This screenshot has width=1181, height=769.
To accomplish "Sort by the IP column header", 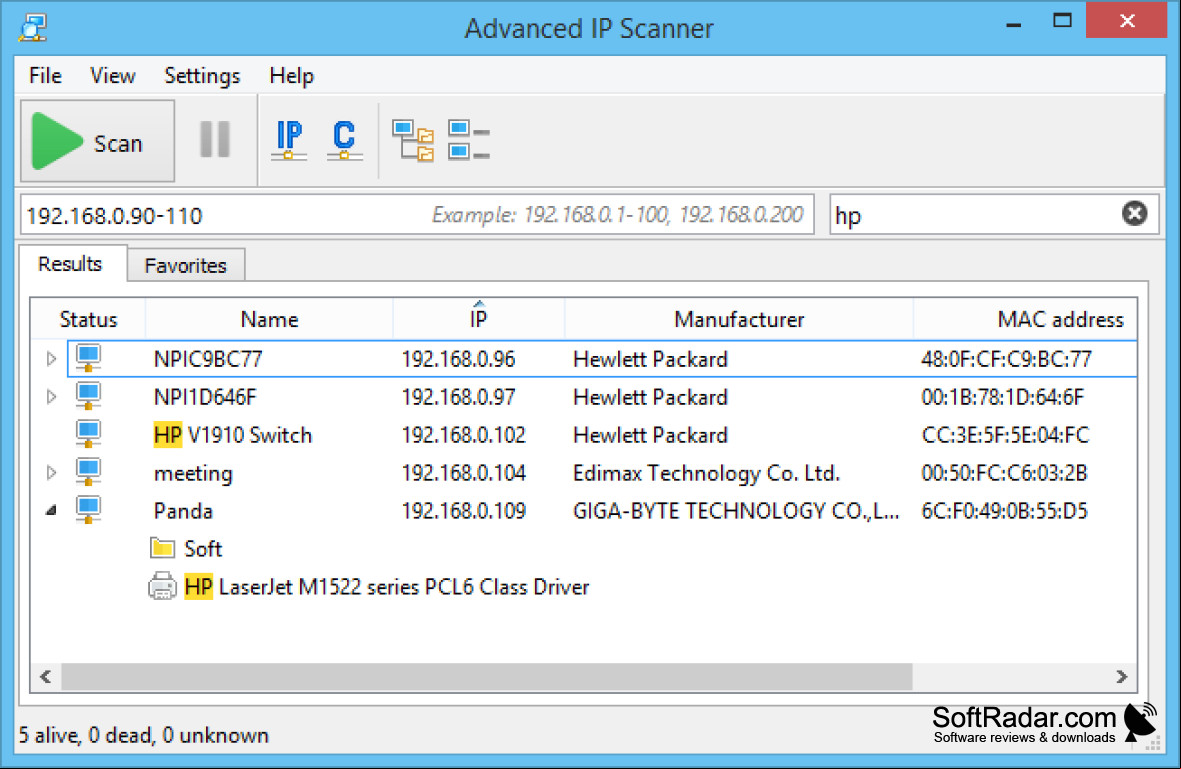I will 478,319.
